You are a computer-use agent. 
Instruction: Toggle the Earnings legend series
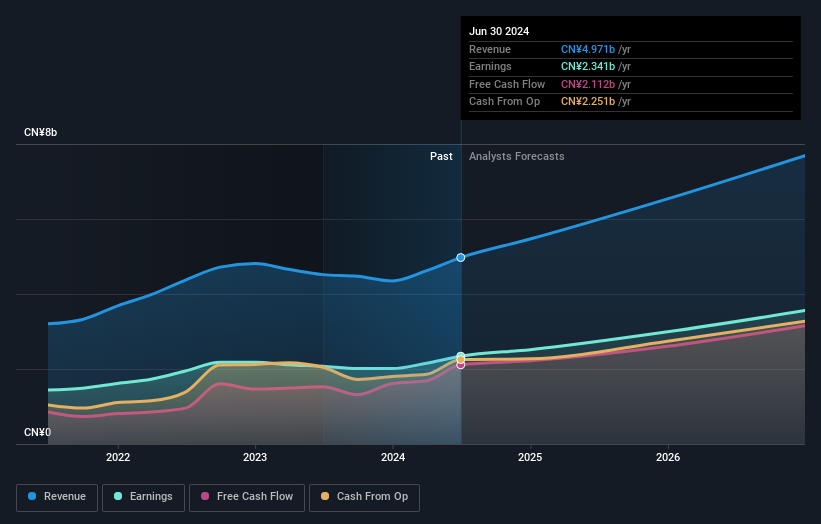pos(143,497)
